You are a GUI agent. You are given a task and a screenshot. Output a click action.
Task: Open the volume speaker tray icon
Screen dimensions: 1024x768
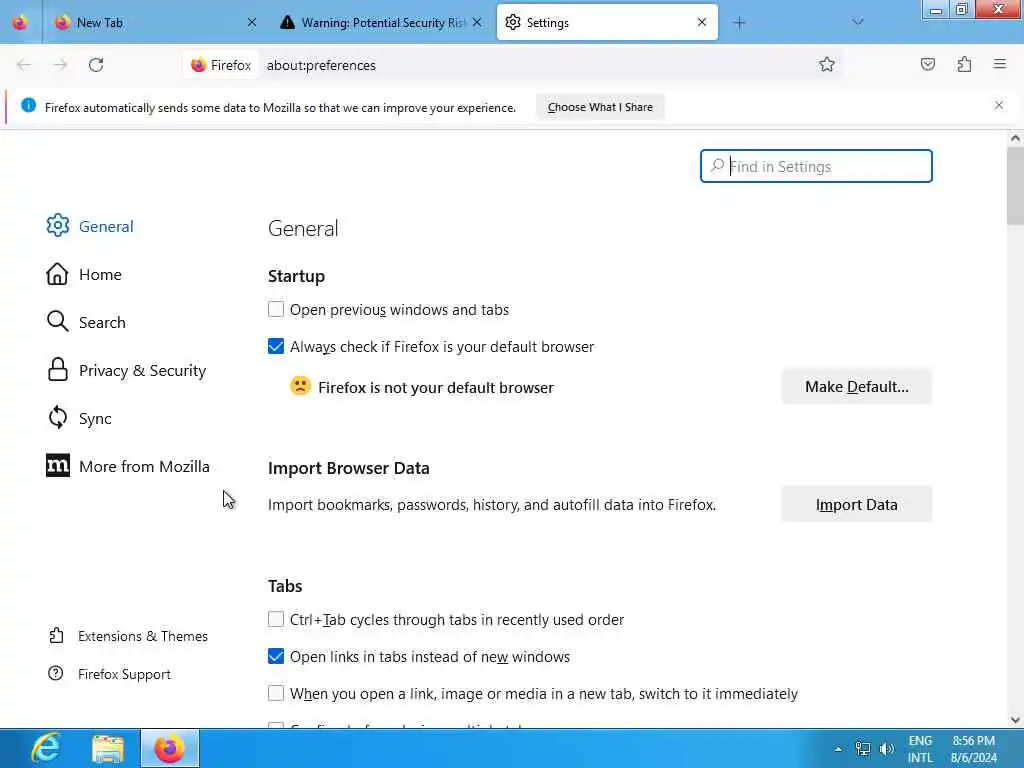pos(886,749)
